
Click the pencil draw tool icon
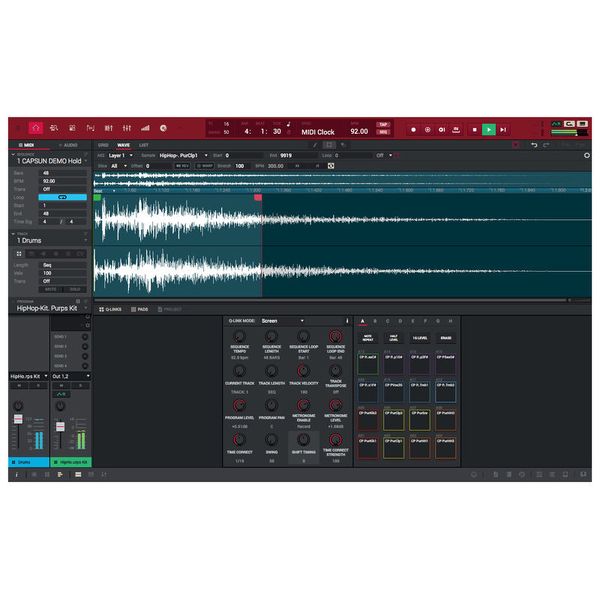pyautogui.click(x=315, y=145)
